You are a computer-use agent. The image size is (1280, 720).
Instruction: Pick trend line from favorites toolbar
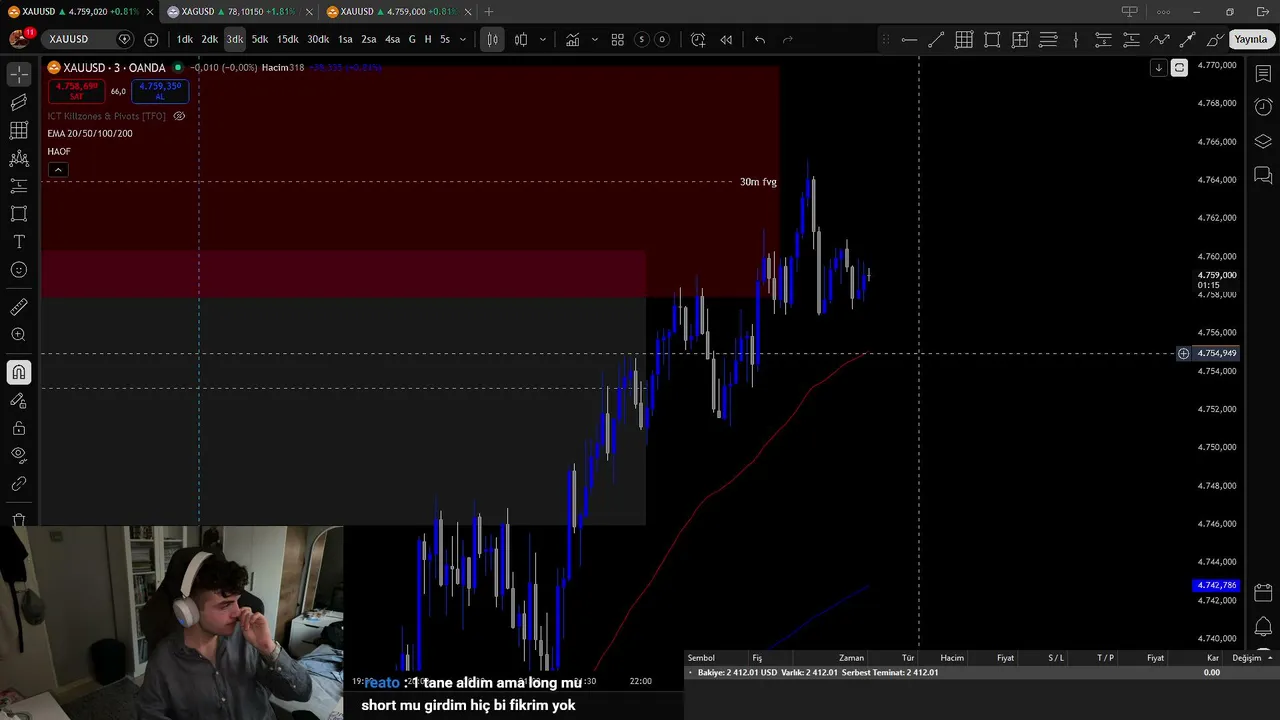click(x=936, y=40)
